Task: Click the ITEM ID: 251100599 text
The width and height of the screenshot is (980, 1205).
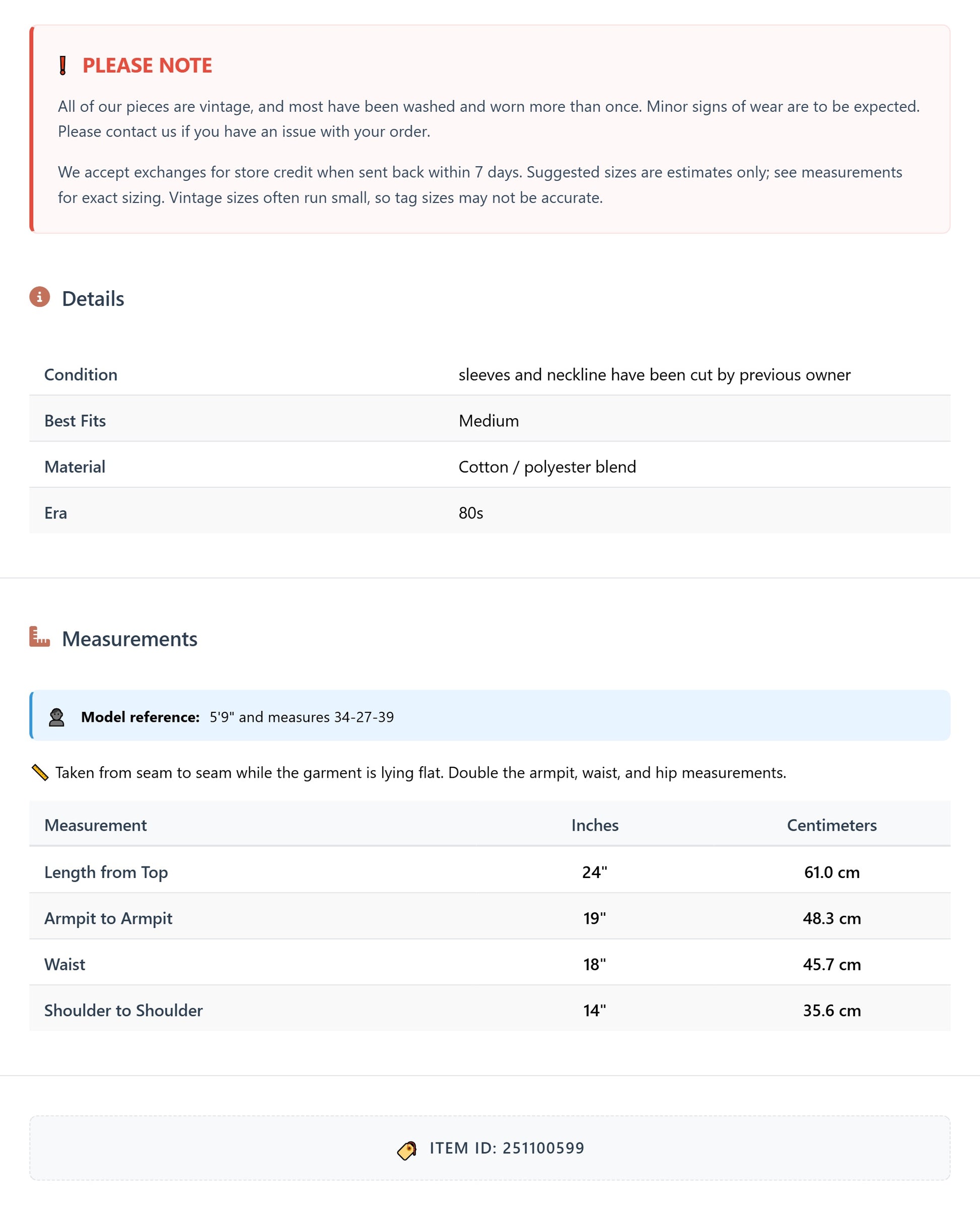Action: [x=507, y=1148]
